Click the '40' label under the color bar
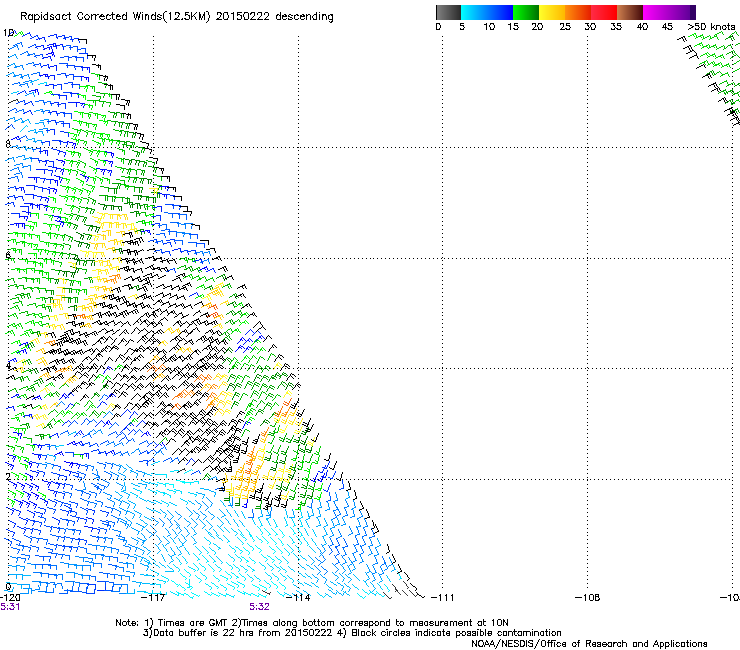This screenshot has width=740, height=650. pos(642,27)
